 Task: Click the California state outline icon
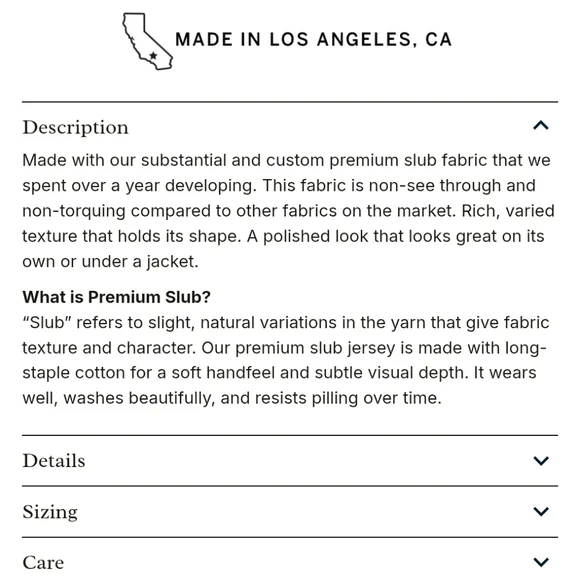tap(148, 42)
